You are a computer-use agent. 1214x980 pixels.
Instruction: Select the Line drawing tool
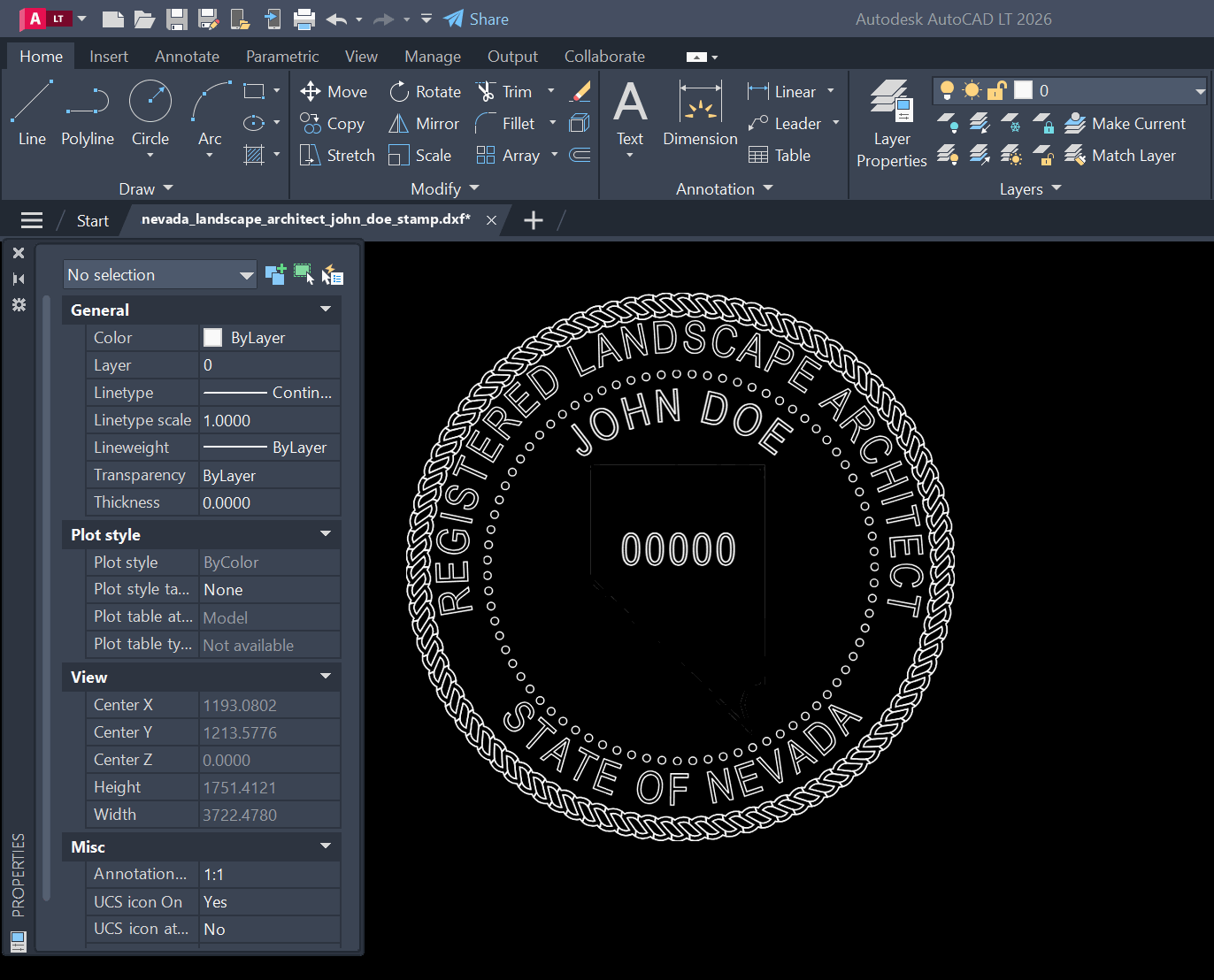[32, 113]
